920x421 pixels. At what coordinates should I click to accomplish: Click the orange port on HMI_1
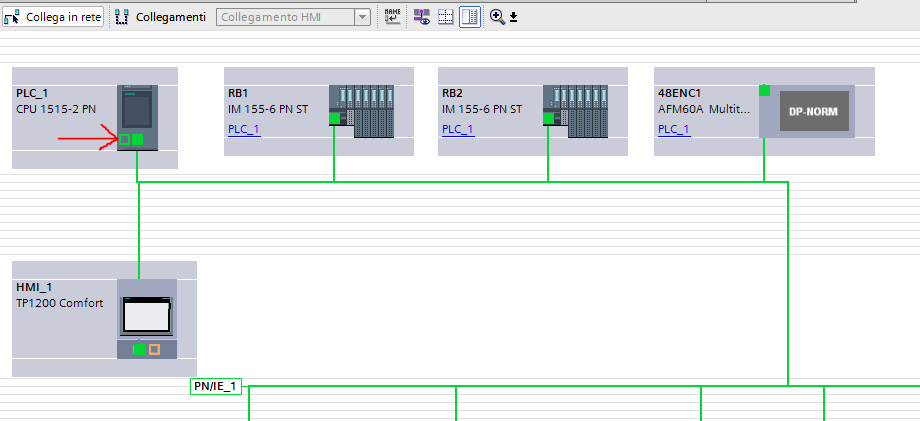(154, 349)
